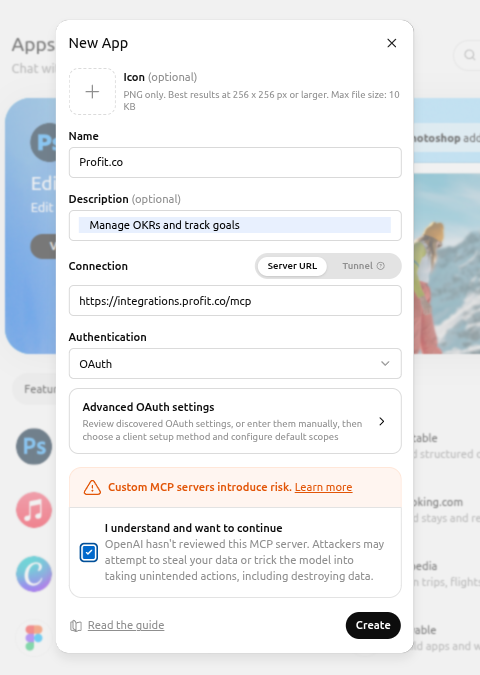480x675 pixels.
Task: Uncheck I understand and want to continue
Action: [x=89, y=552]
